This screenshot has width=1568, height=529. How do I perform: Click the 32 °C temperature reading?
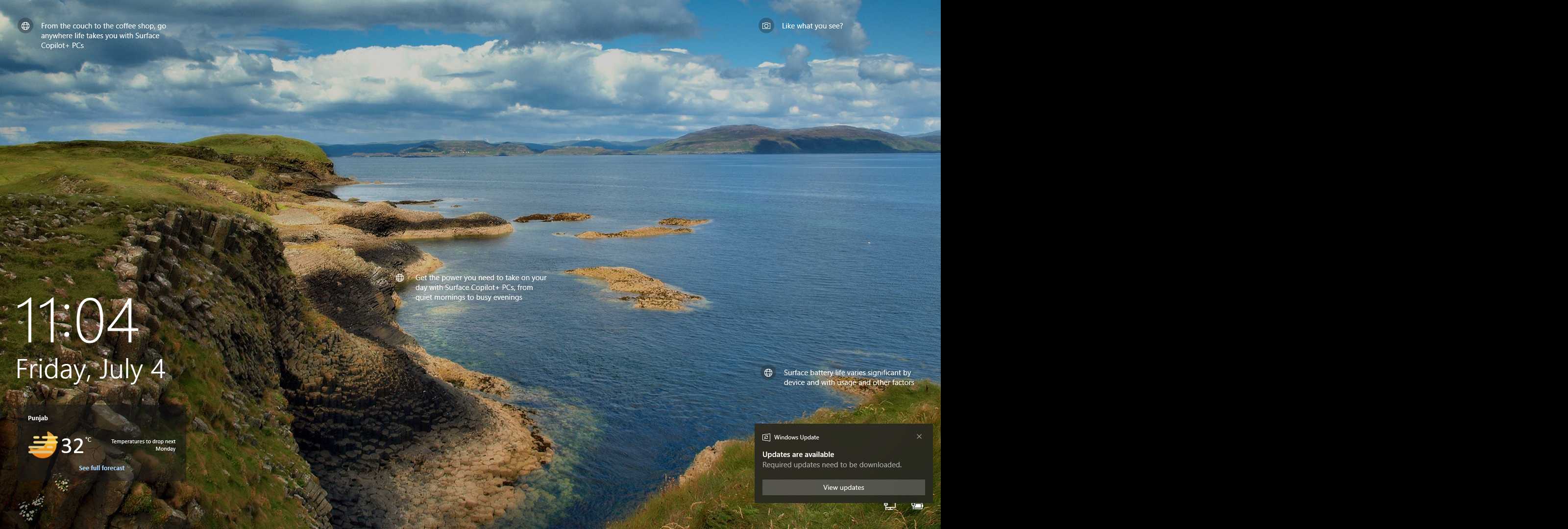tap(76, 446)
